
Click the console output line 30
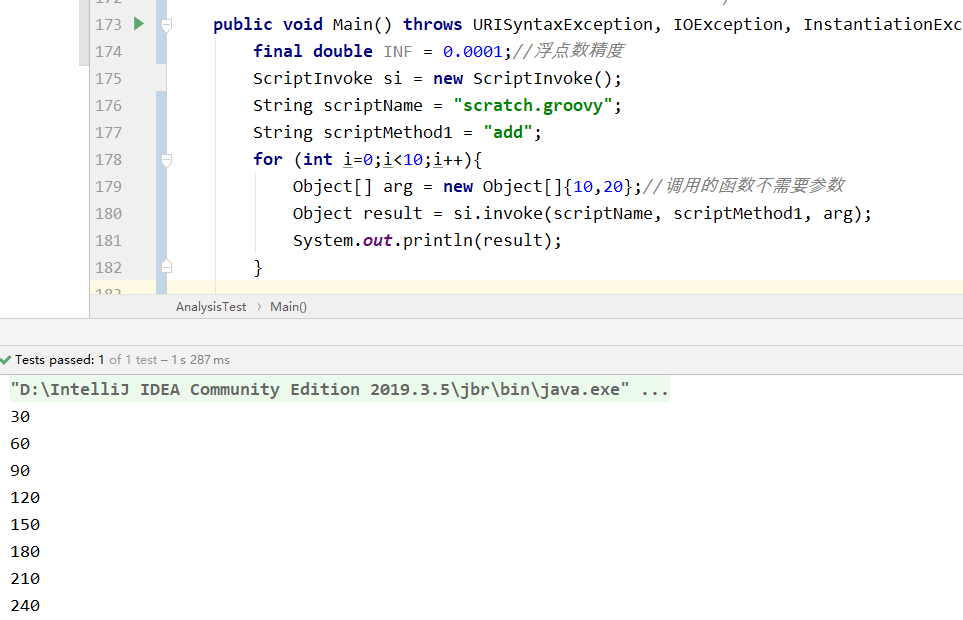click(x=20, y=417)
